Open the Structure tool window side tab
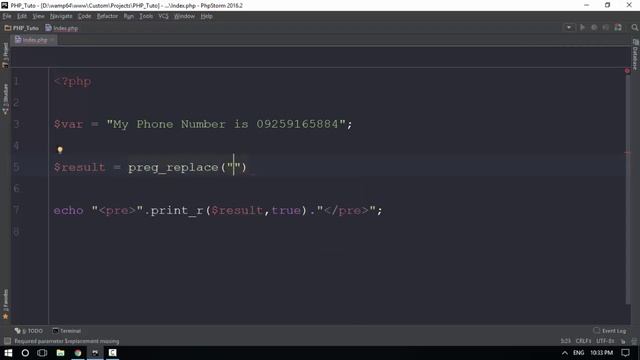Viewport: 640px width, 360px height. (5, 99)
